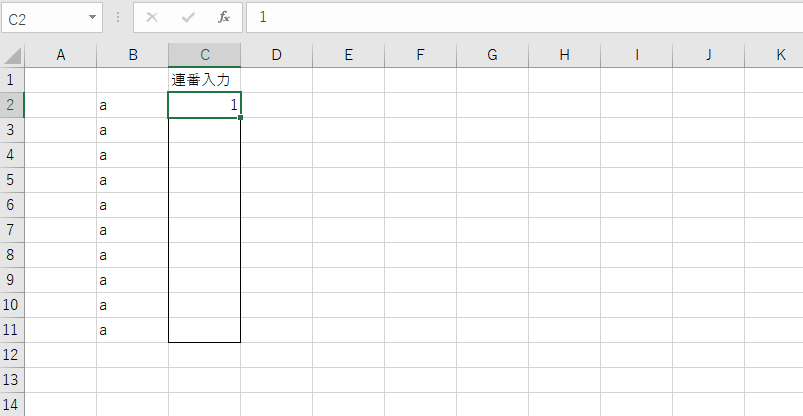
Task: Select column A header
Action: coord(61,55)
